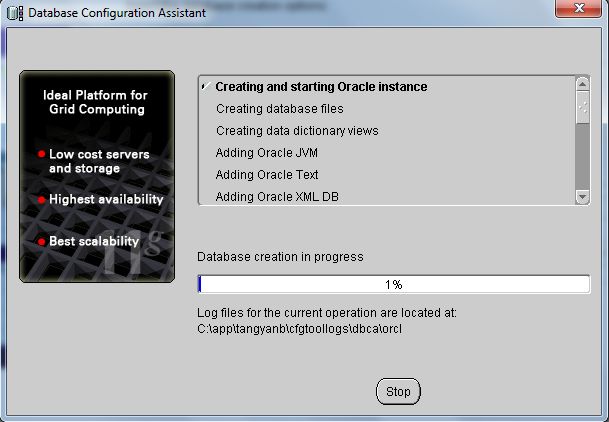
Task: Select 'Adding Oracle XML DB' step
Action: point(277,197)
